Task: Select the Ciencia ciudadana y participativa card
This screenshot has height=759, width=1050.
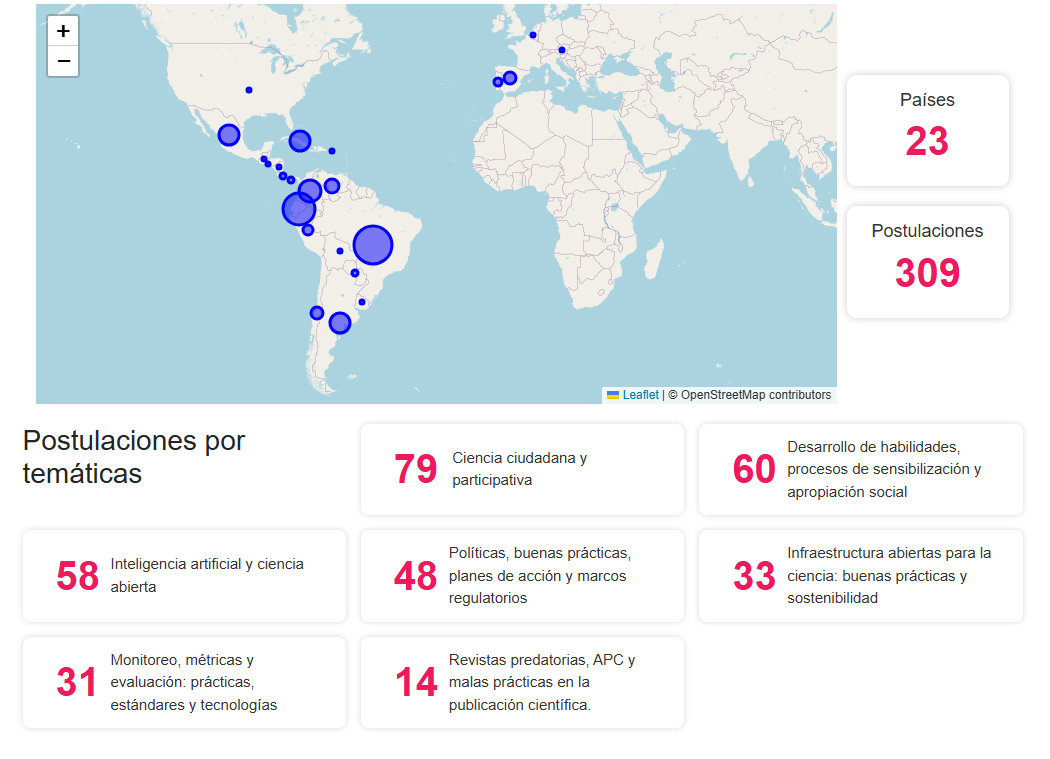Action: [x=522, y=469]
